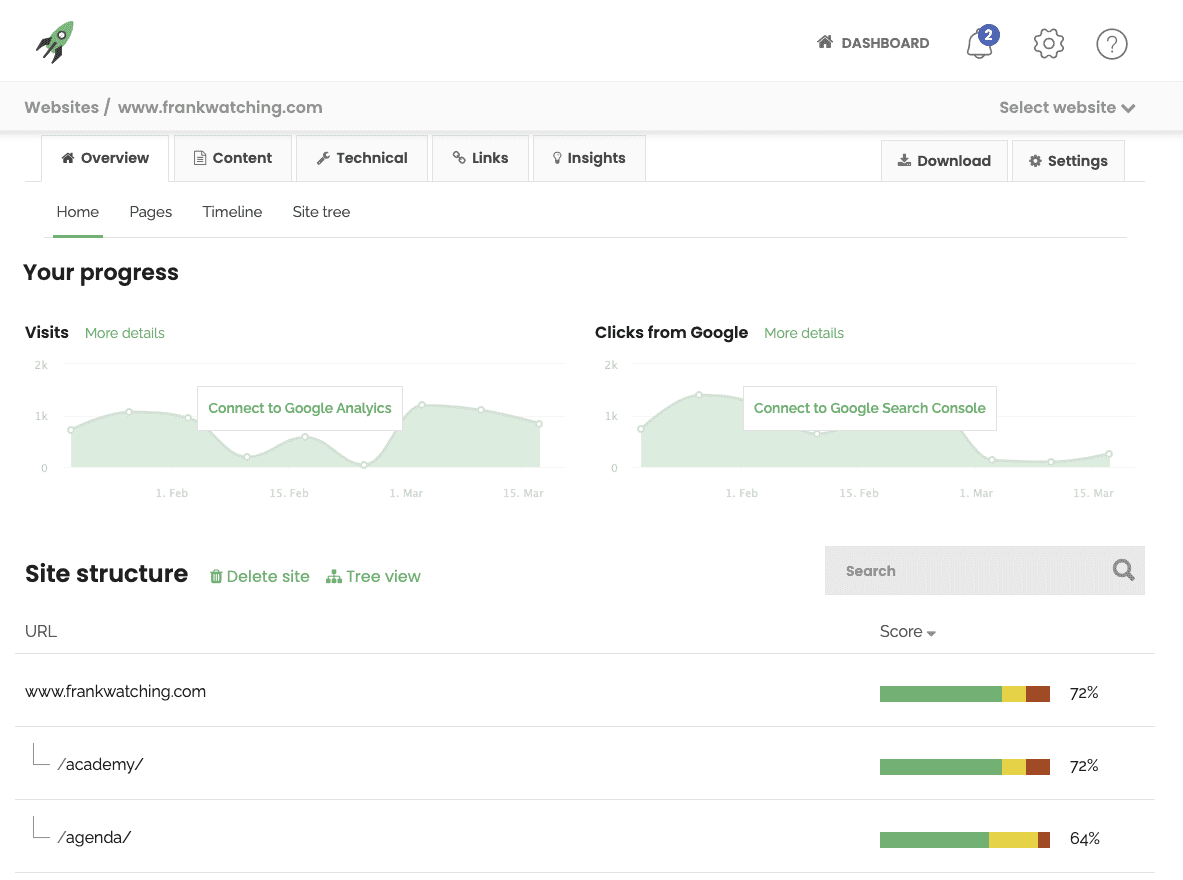Image resolution: width=1183 pixels, height=880 pixels.
Task: Open the Technical tab
Action: pyautogui.click(x=362, y=158)
